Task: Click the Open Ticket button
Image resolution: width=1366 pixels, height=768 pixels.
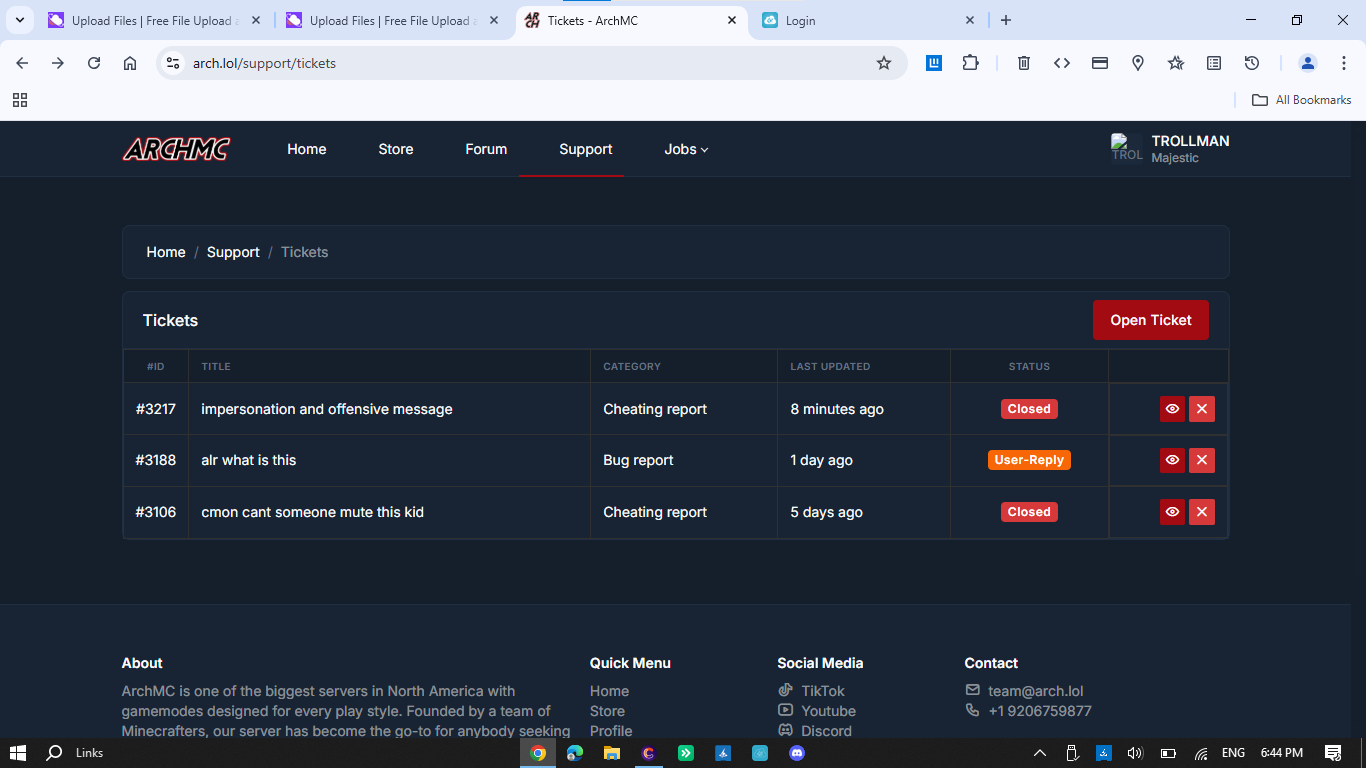Action: click(1151, 320)
